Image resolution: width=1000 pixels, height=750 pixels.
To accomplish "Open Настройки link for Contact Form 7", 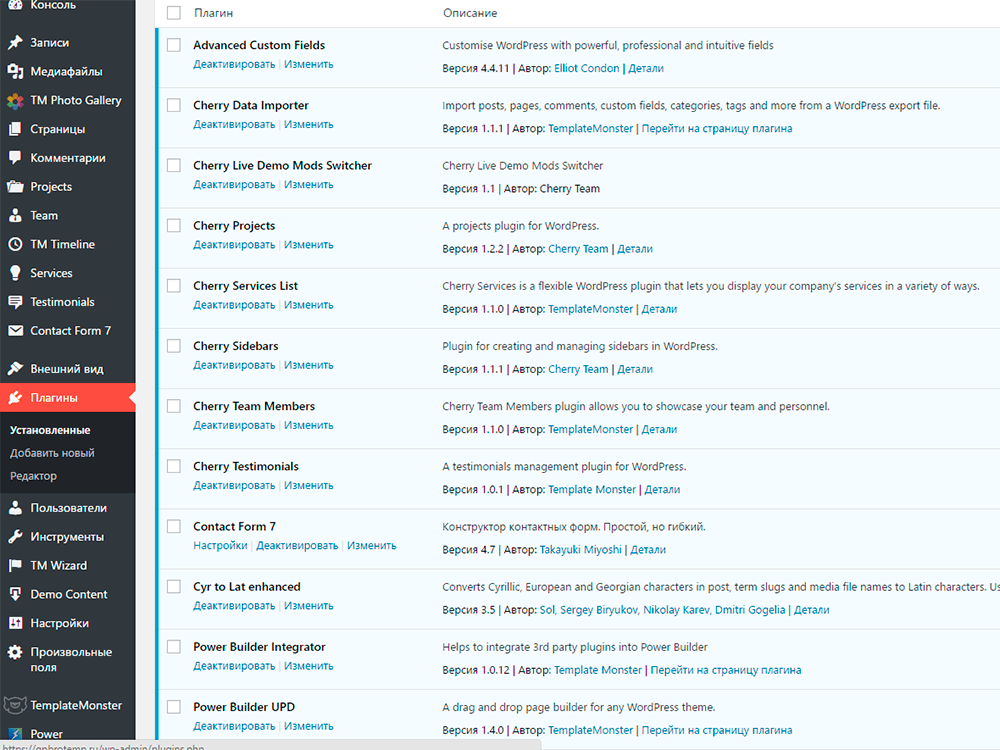I will pos(220,545).
